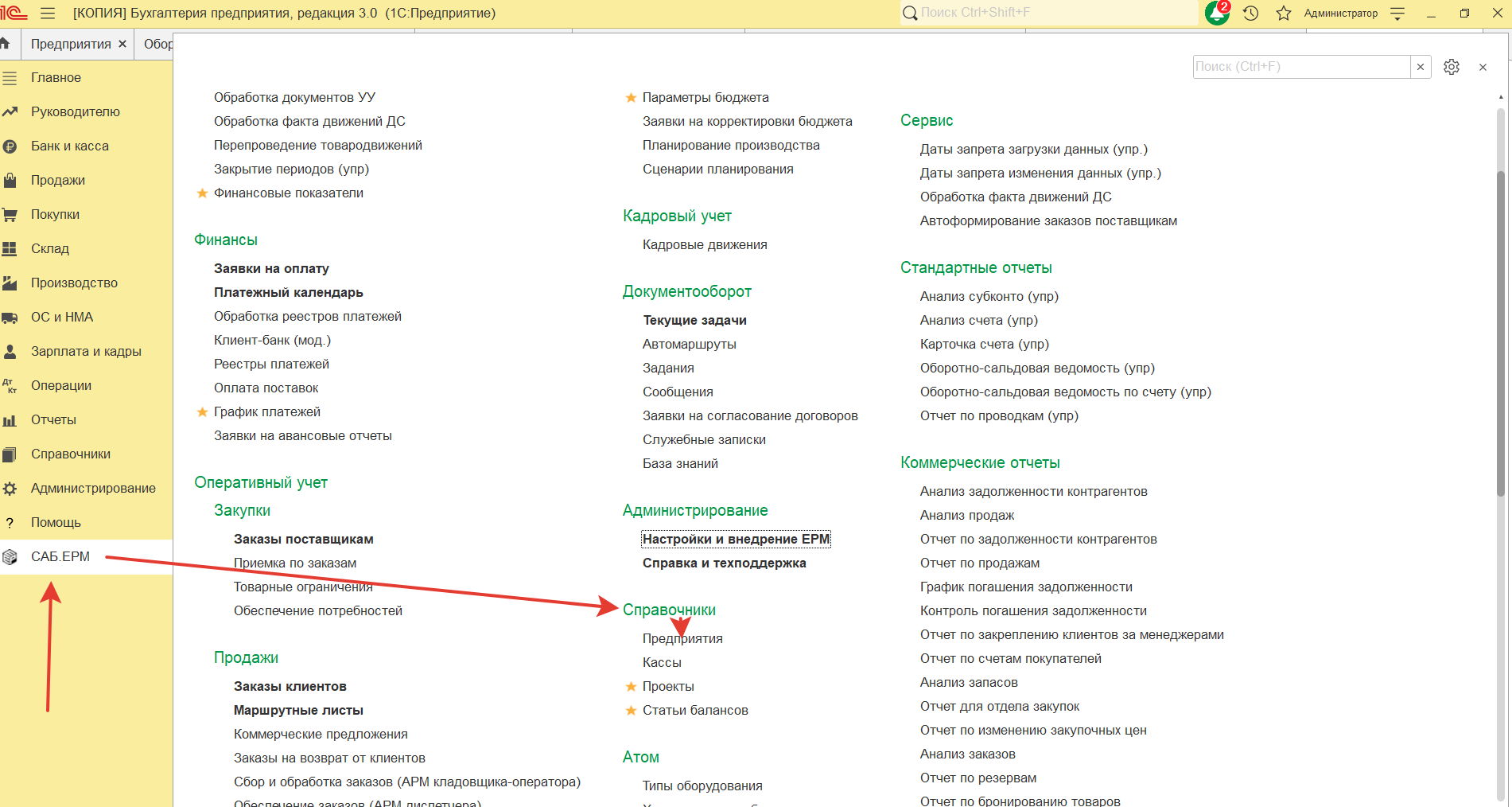Close the functions menu panel

click(1483, 67)
